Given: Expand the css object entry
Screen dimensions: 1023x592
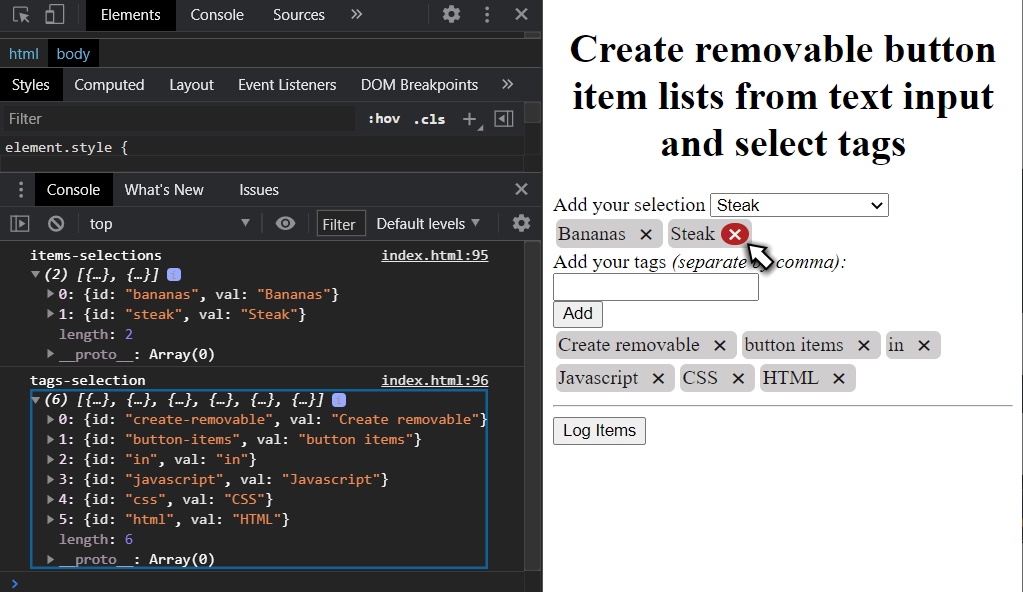Looking at the screenshot, I should [x=50, y=499].
